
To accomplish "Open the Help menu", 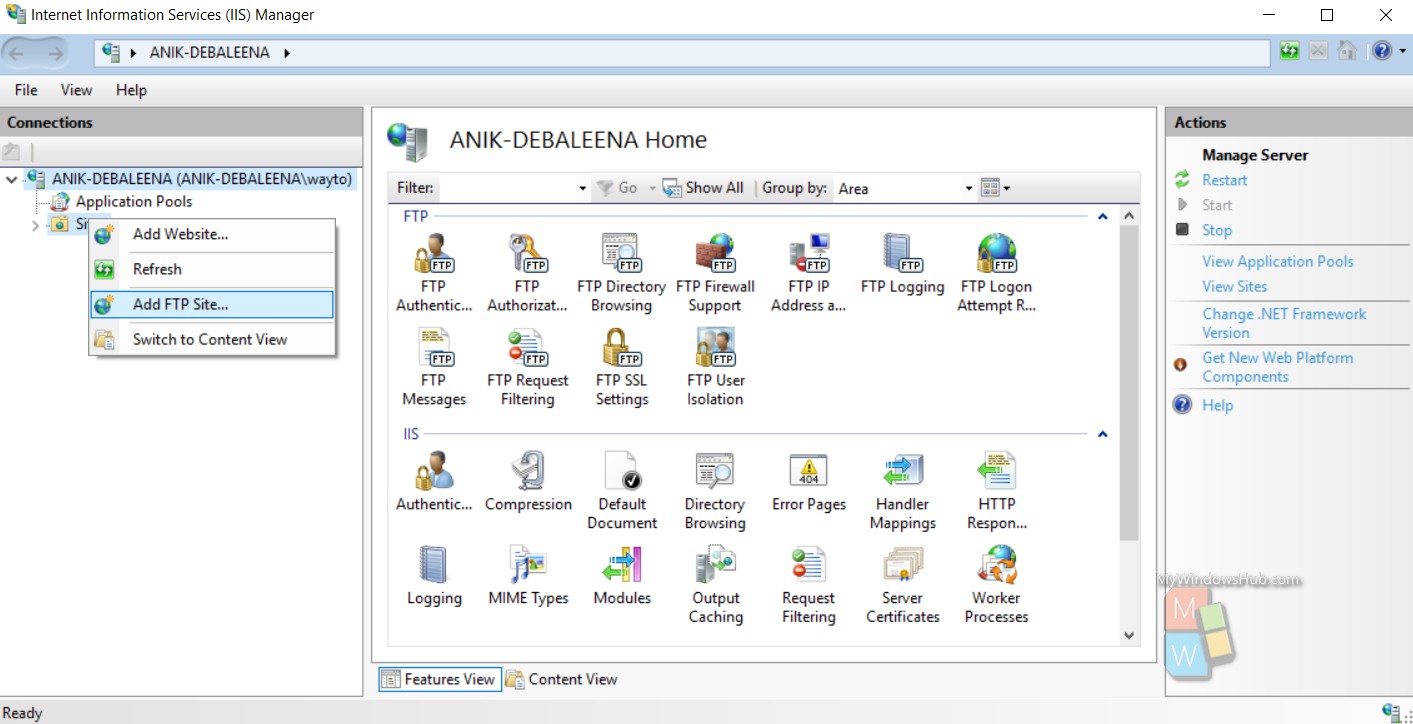I will tap(131, 90).
